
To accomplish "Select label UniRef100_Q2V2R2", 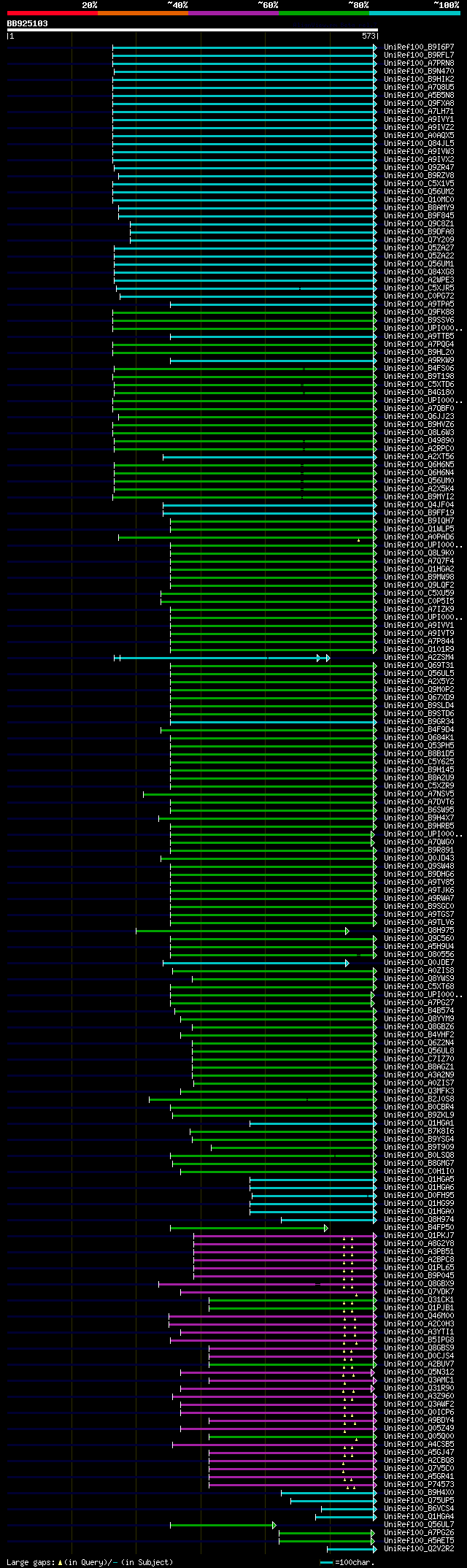I will tap(419, 1548).
